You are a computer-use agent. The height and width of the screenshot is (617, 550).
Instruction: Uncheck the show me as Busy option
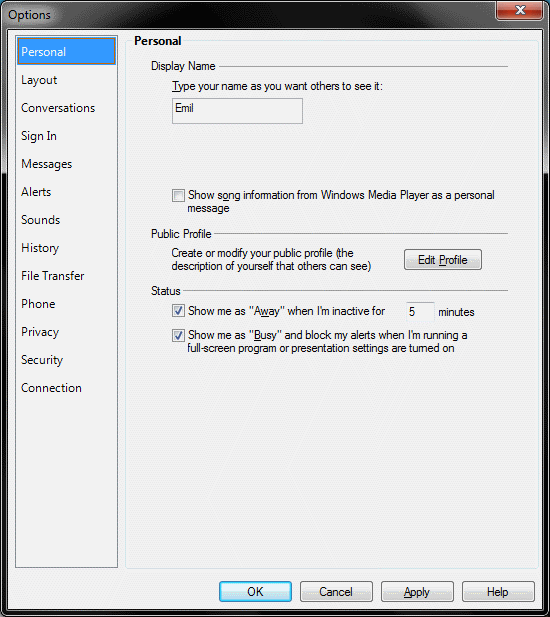(x=178, y=335)
